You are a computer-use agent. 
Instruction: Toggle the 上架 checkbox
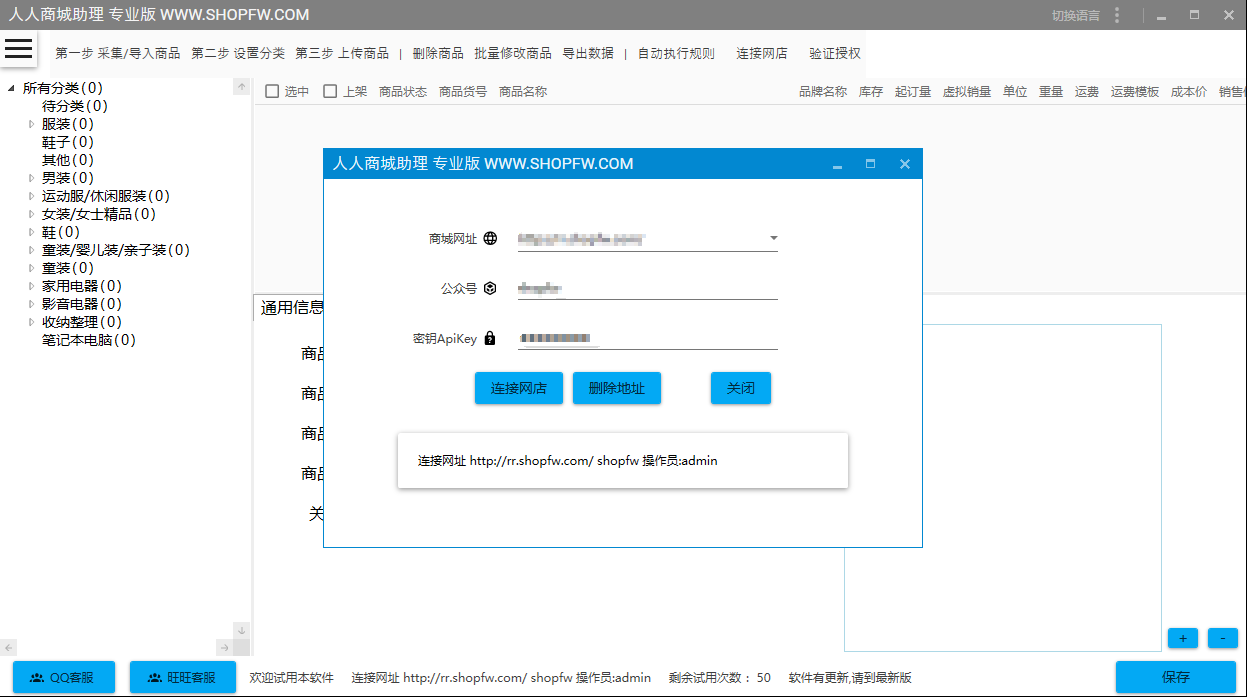[x=330, y=92]
